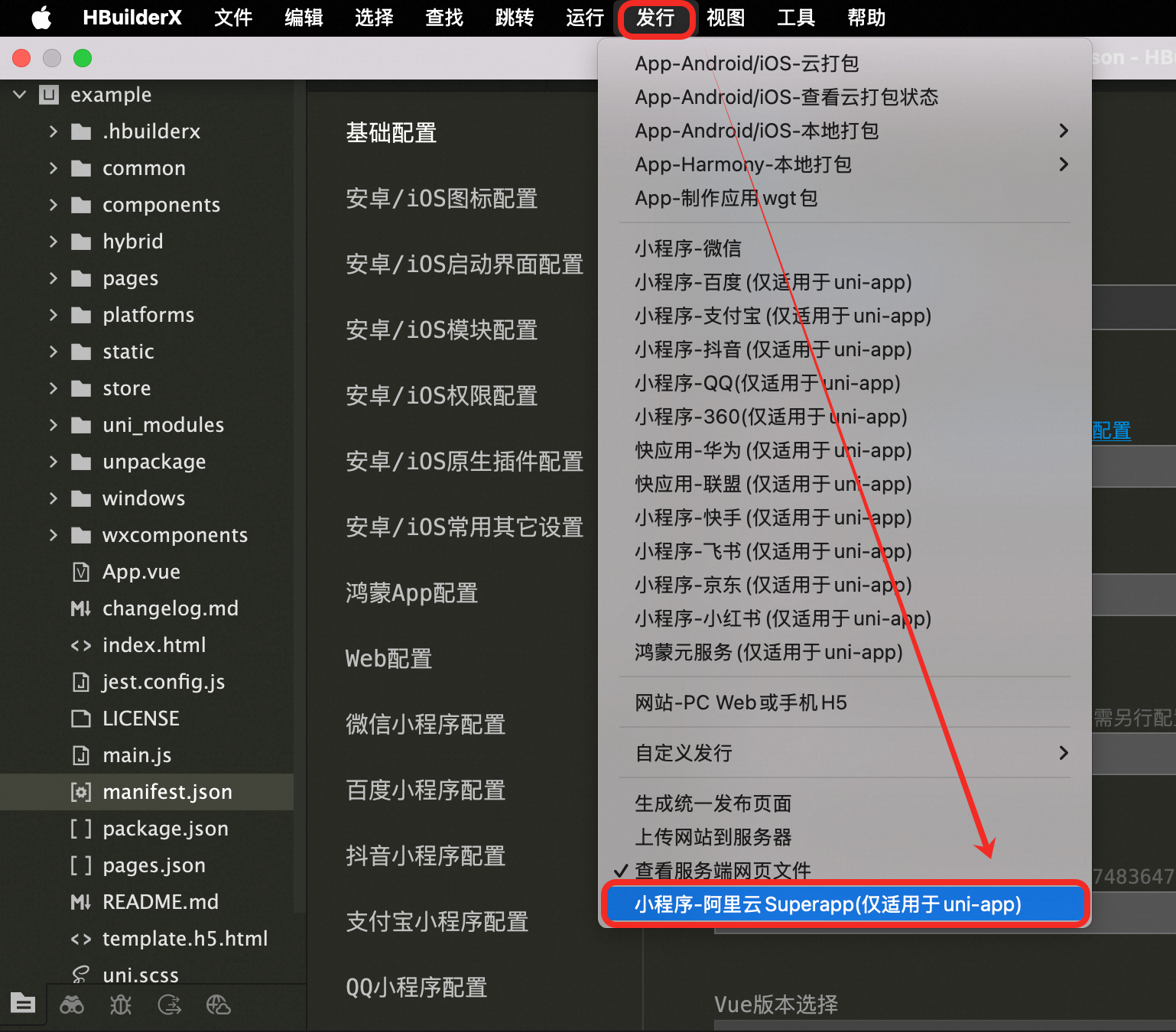Open QQ小程序配置 section

point(417,988)
